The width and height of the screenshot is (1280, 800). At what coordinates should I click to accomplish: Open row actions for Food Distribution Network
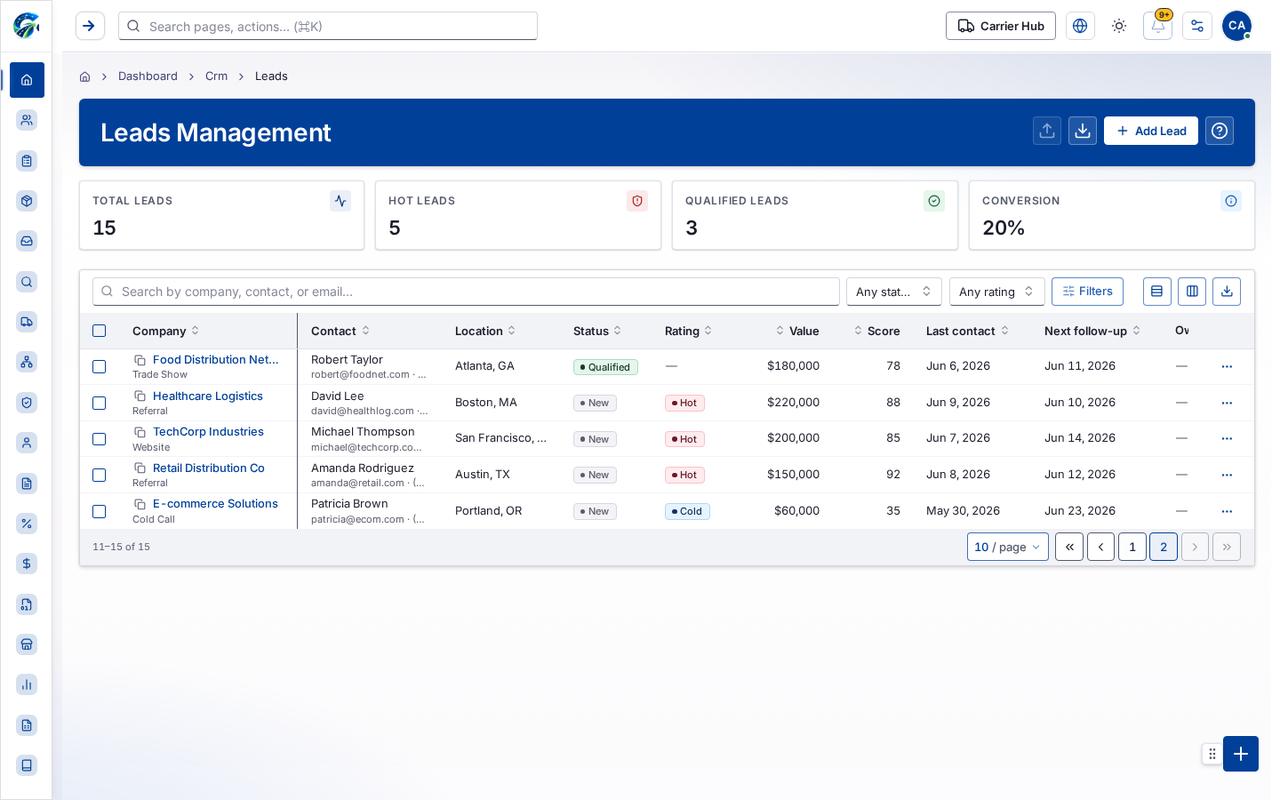point(1227,367)
